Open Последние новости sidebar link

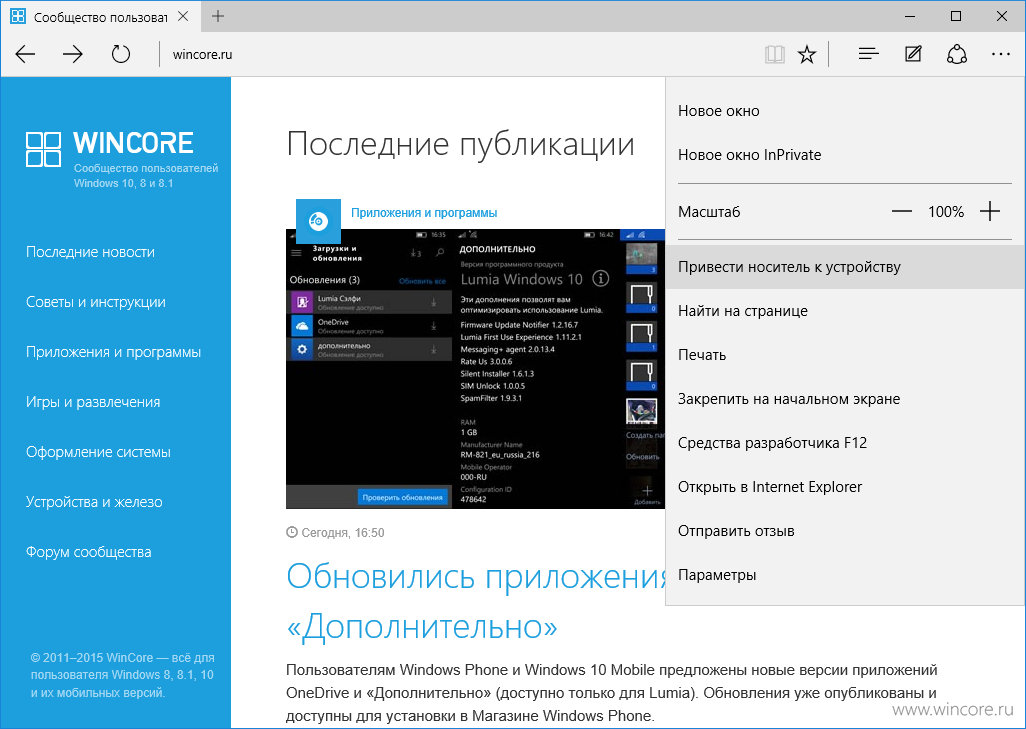[x=90, y=252]
